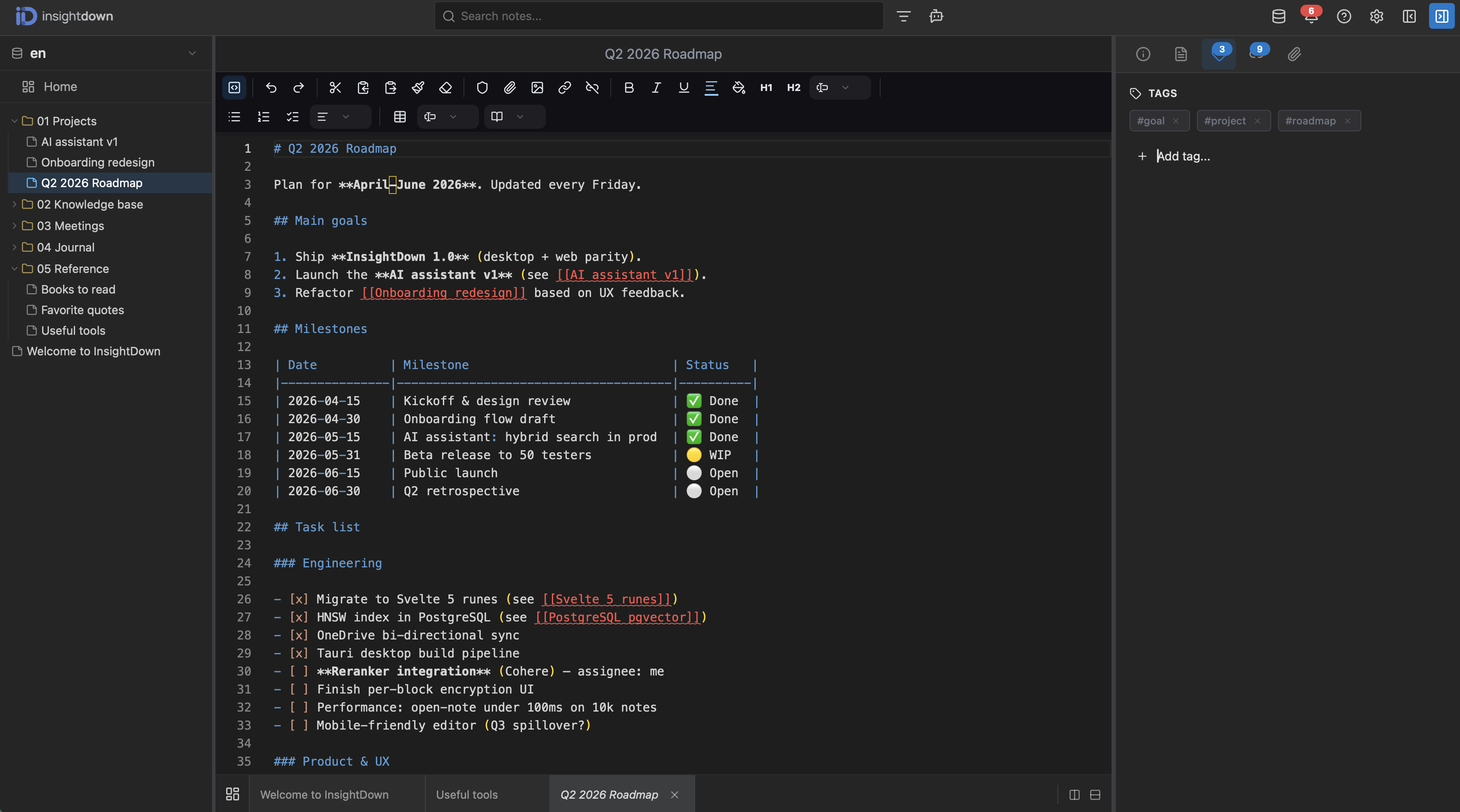
Task: Click the format painter brush icon
Action: click(418, 87)
